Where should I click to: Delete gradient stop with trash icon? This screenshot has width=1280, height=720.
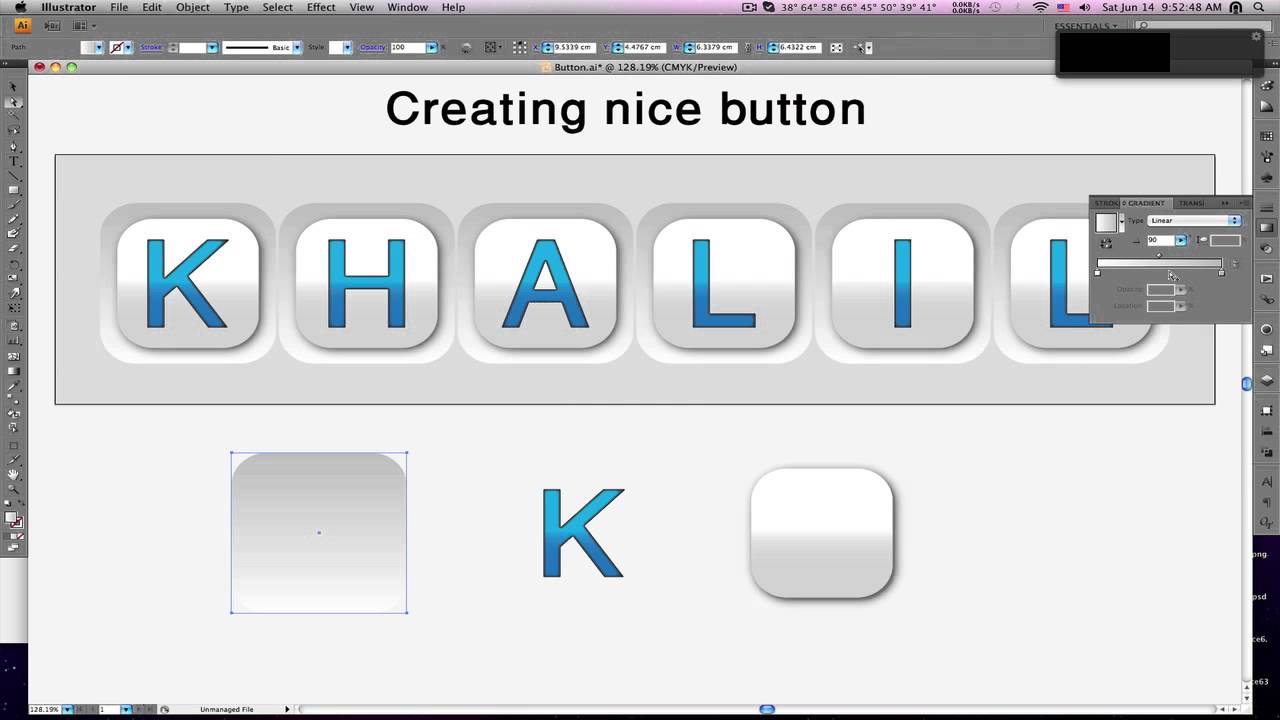1235,263
